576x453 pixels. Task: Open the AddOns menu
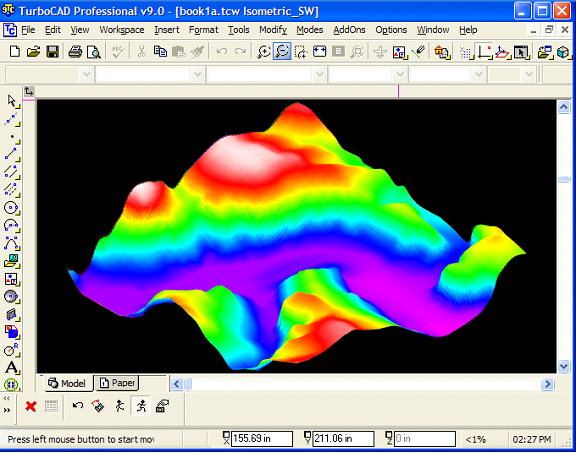(x=349, y=30)
